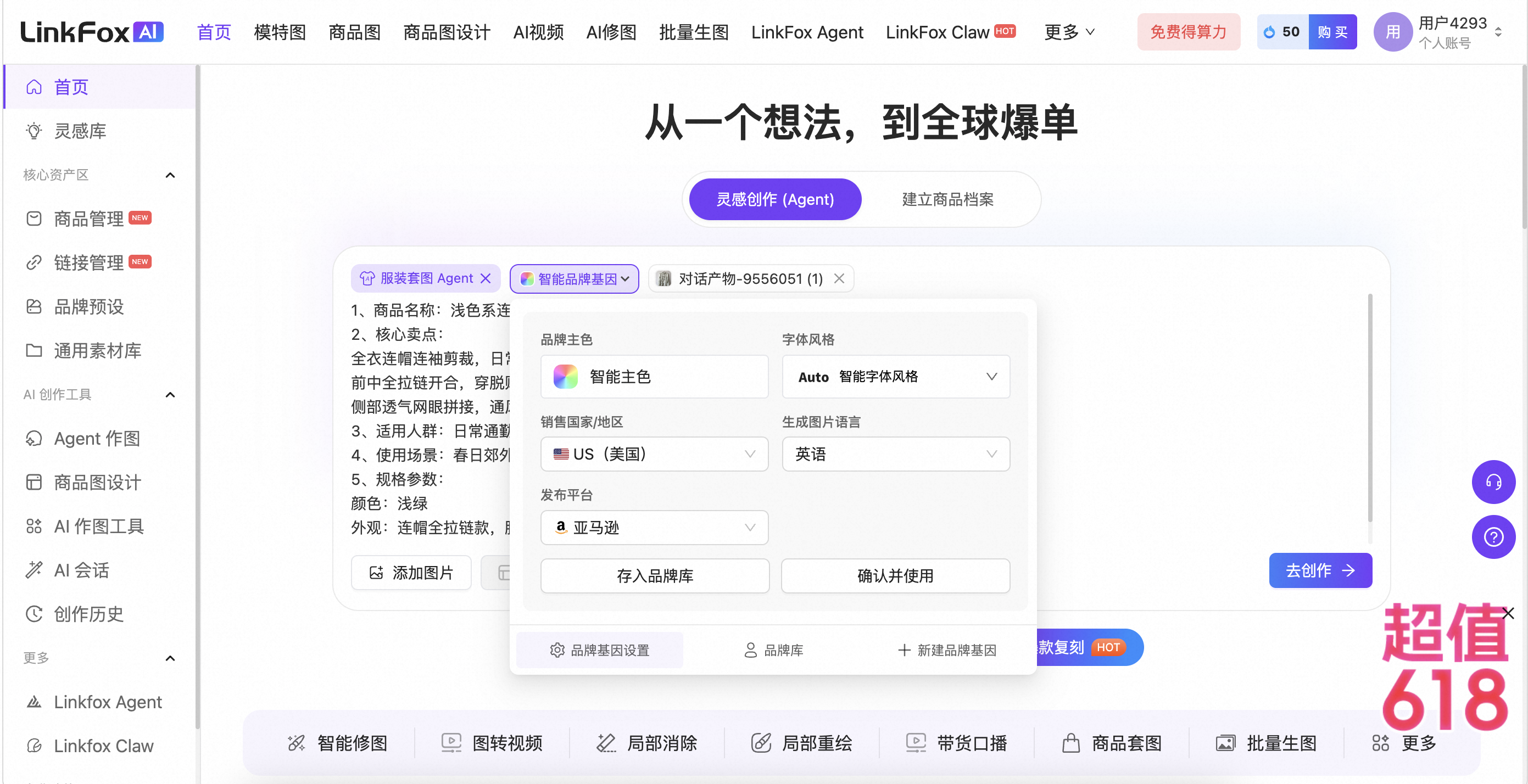Click the 品牌主色 智能主色 field
Viewport: 1528px width, 784px height.
point(654,377)
